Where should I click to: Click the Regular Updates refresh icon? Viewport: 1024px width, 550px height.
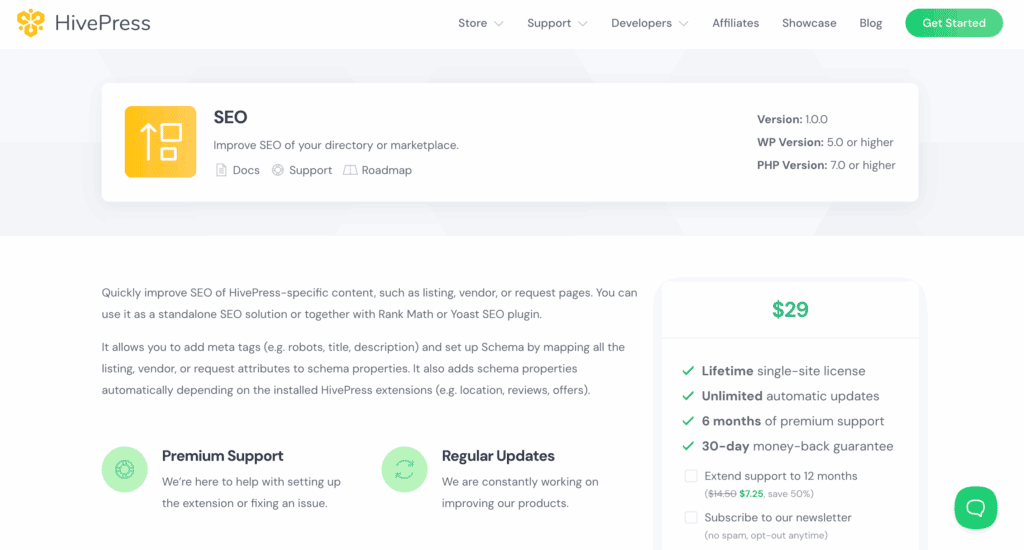point(404,469)
